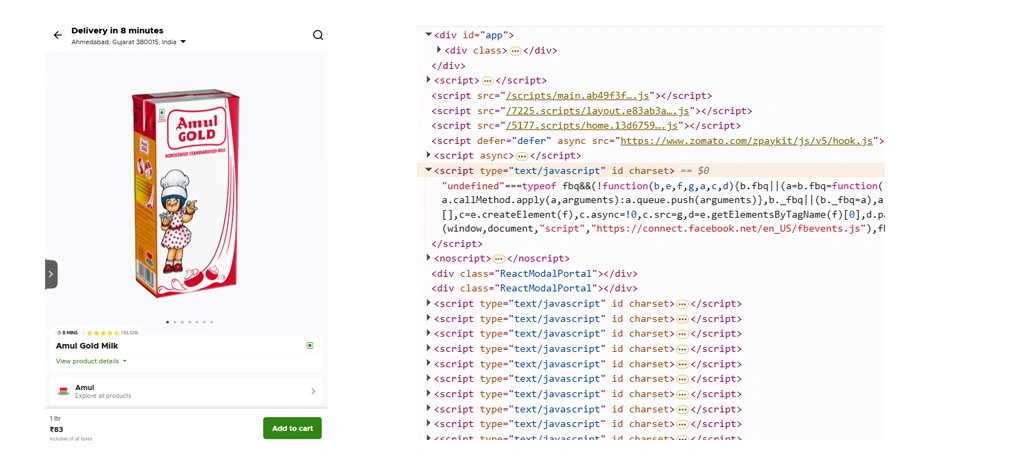
Task: Click the ellipsis in the script async row
Action: tap(522, 156)
